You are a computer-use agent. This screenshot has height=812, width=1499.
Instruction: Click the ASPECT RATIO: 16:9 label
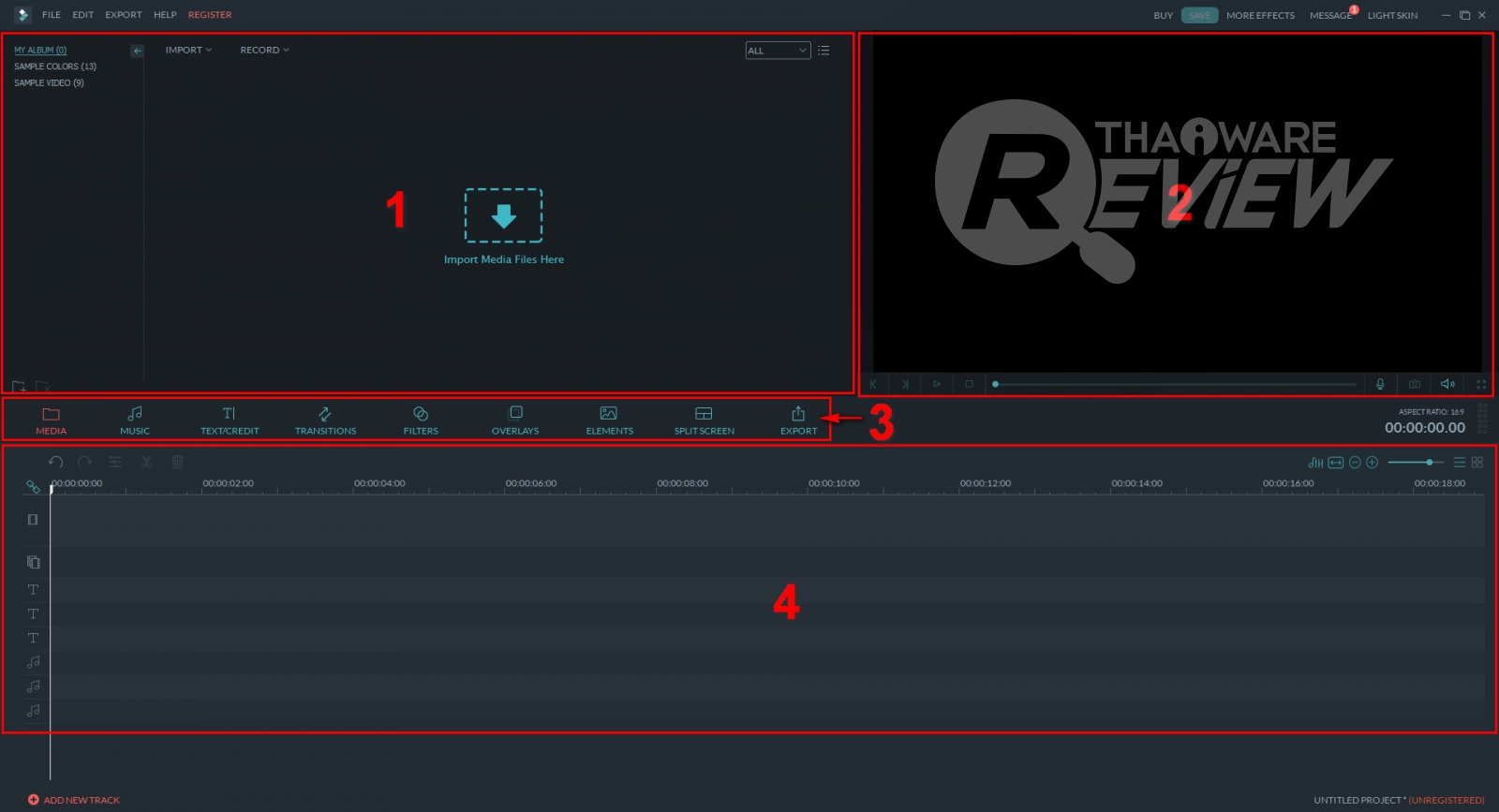(1432, 412)
